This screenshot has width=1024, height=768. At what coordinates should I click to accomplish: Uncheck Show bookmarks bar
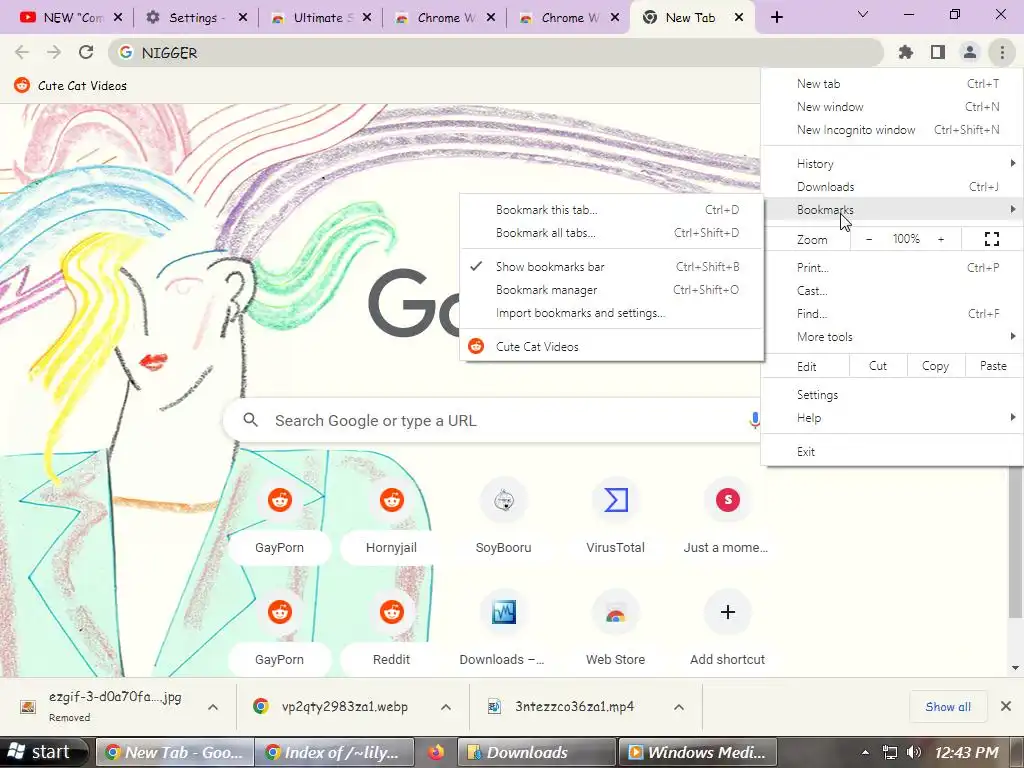coord(612,266)
